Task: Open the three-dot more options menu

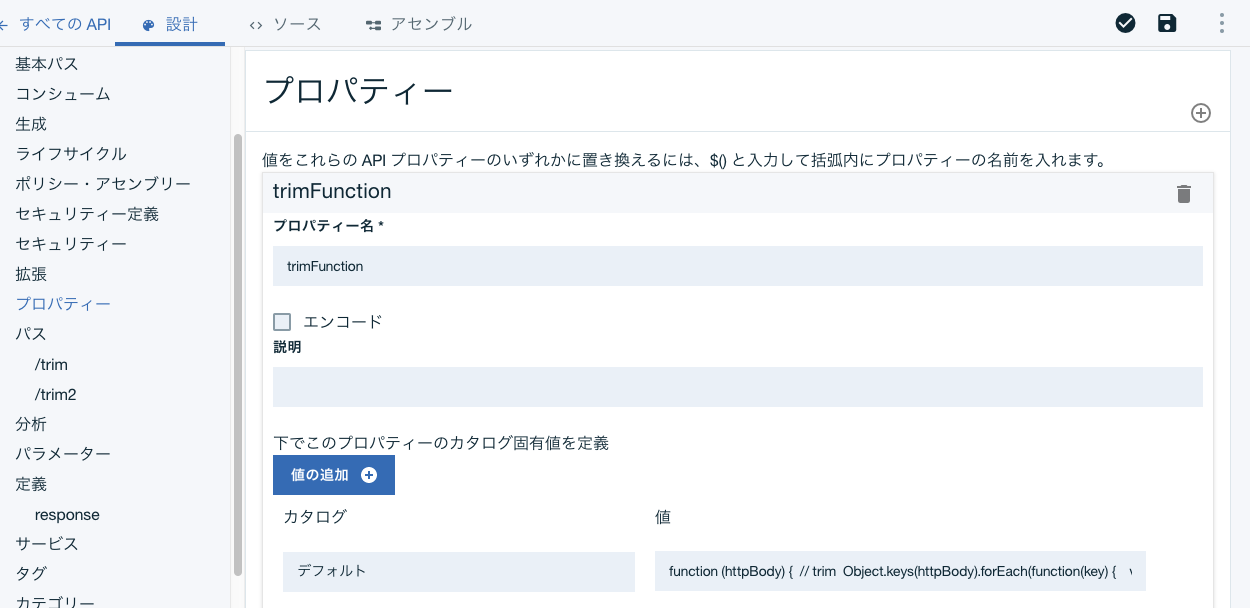Action: tap(1222, 23)
